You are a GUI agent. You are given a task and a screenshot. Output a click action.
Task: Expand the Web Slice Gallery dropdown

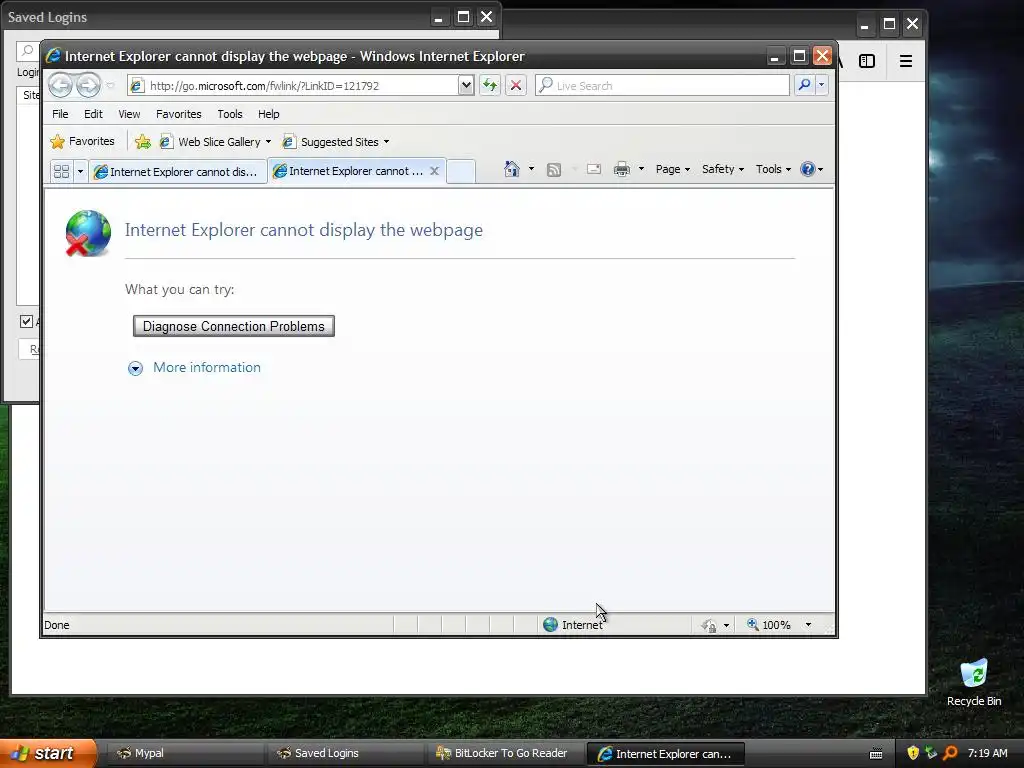(268, 142)
